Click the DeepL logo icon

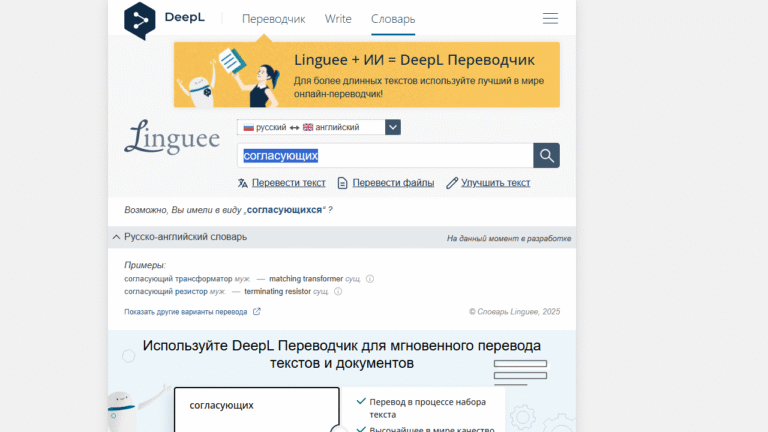point(142,20)
